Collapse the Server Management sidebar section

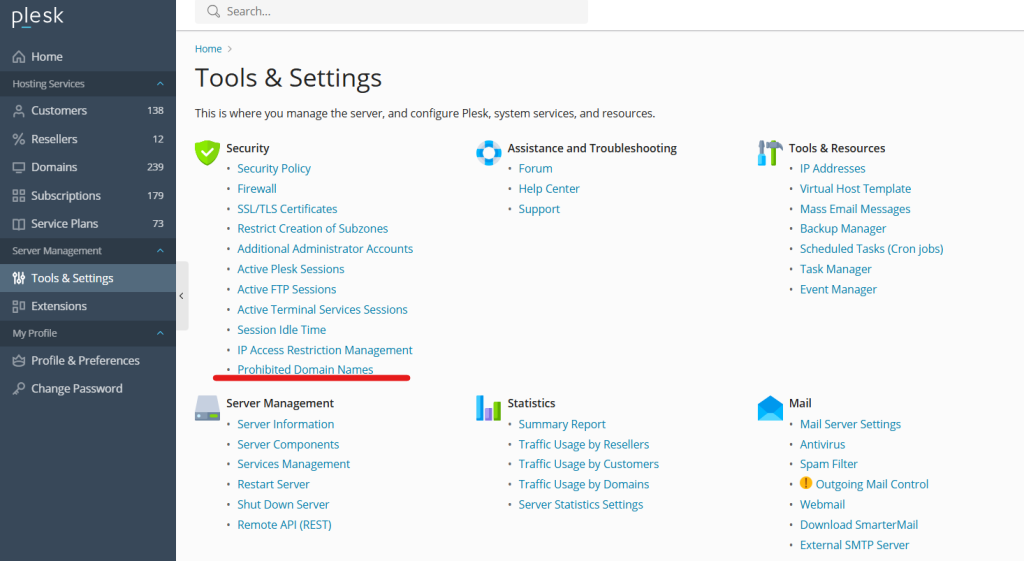pos(160,251)
